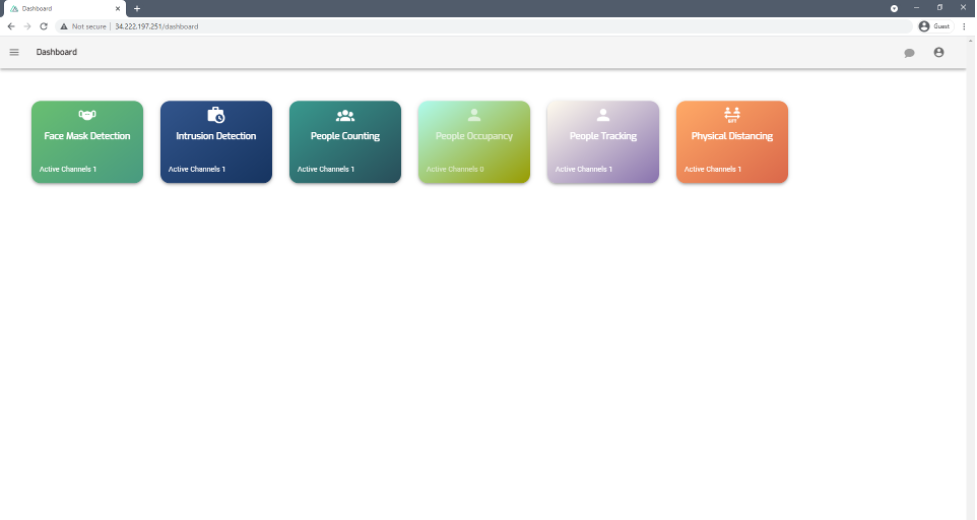Screen dimensions: 977x520
Task: Focus the address bar URL field
Action: [485, 27]
